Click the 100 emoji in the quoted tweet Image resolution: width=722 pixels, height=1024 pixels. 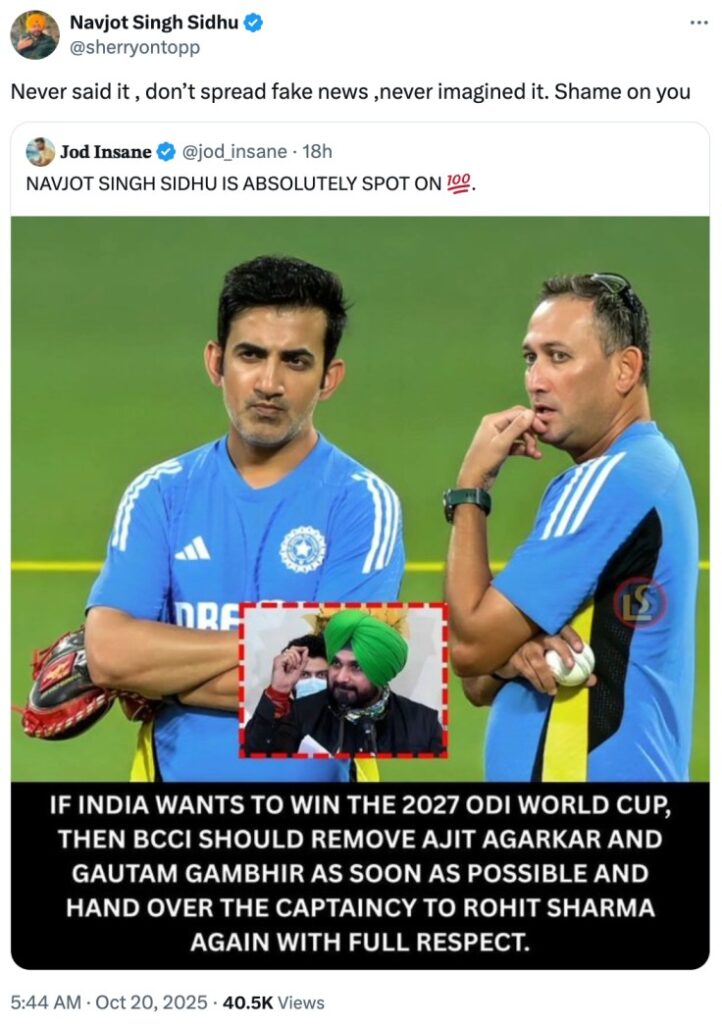[x=458, y=184]
